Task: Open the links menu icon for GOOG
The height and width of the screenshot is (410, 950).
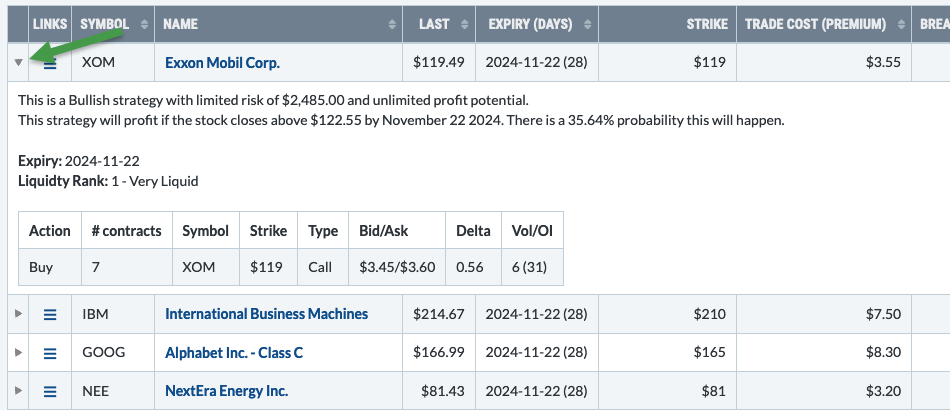Action: (50, 352)
